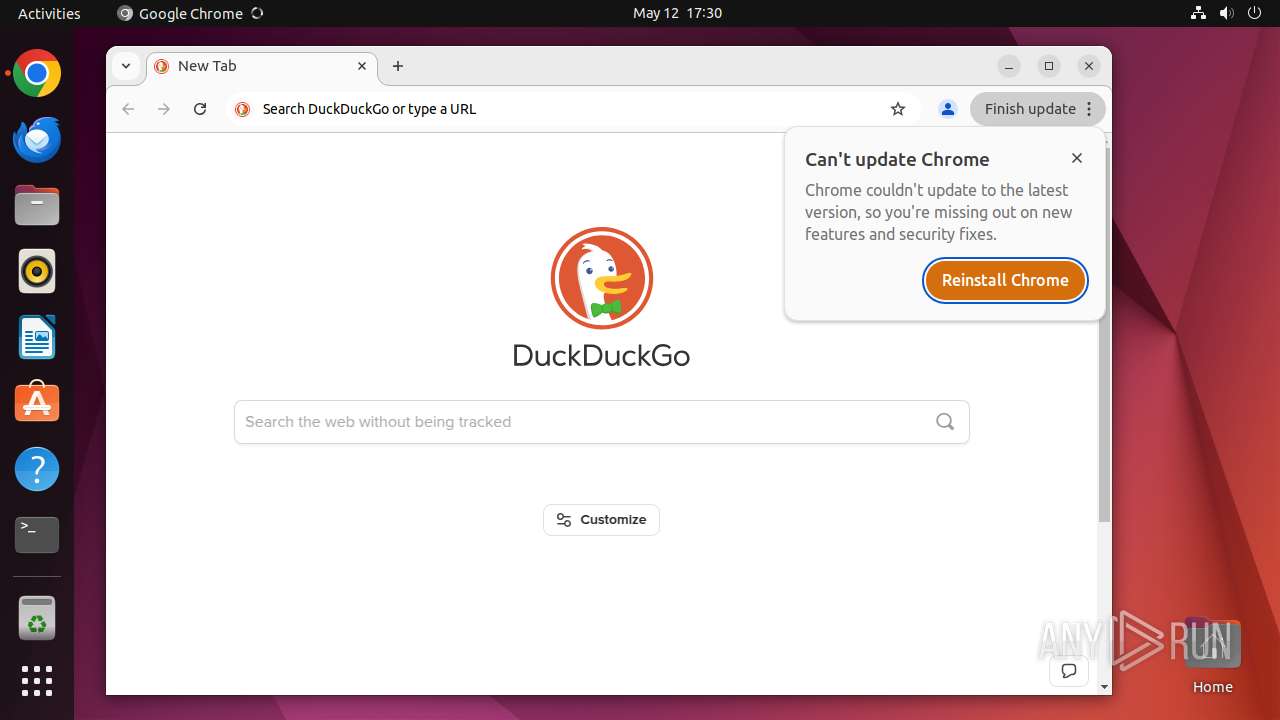The height and width of the screenshot is (720, 1280).
Task: Click the DuckDuckGo search box
Action: pyautogui.click(x=601, y=422)
